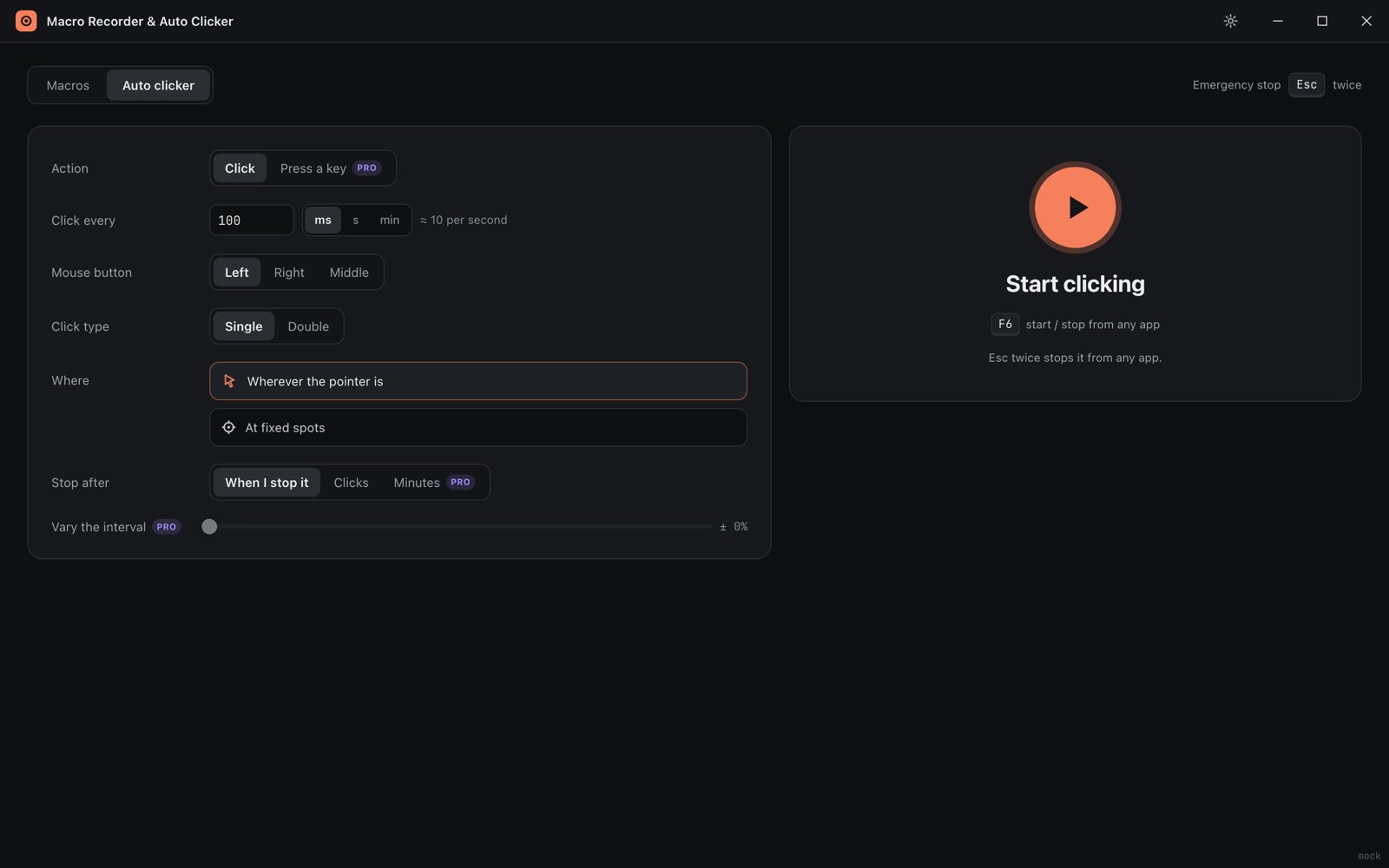The height and width of the screenshot is (868, 1389).
Task: Click the orange Start clicking play button
Action: (1075, 207)
